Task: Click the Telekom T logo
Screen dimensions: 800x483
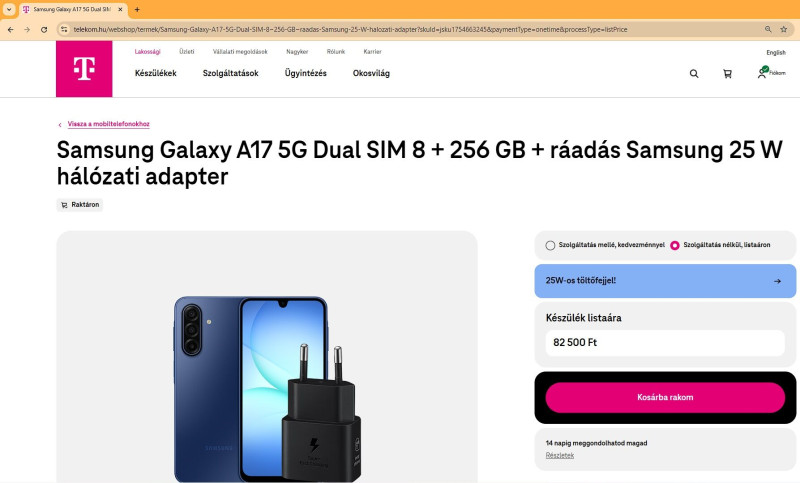Action: pyautogui.click(x=84, y=69)
